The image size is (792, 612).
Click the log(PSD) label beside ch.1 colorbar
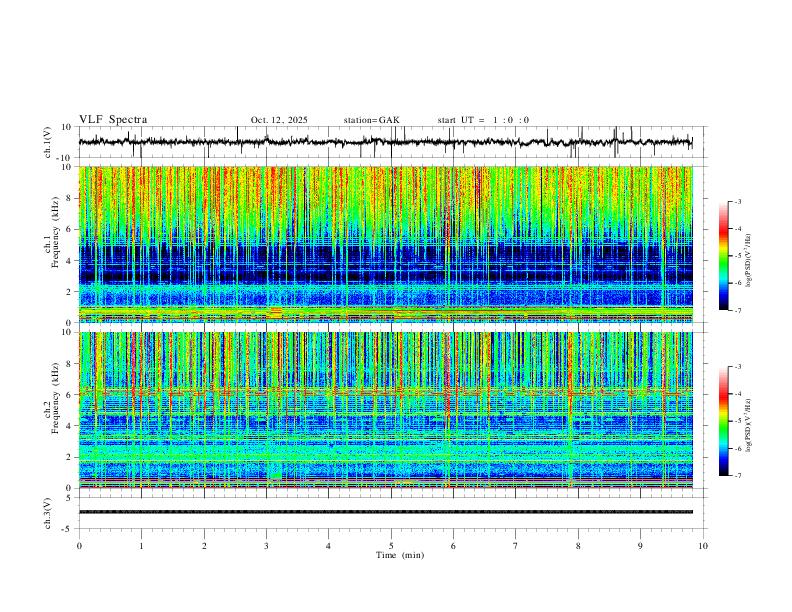pos(749,261)
